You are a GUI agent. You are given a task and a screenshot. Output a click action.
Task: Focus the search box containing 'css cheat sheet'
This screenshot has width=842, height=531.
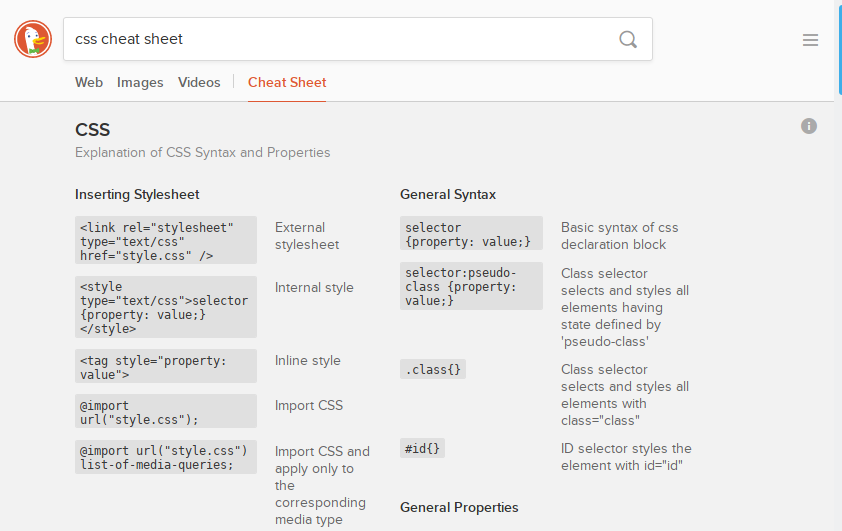click(x=340, y=39)
